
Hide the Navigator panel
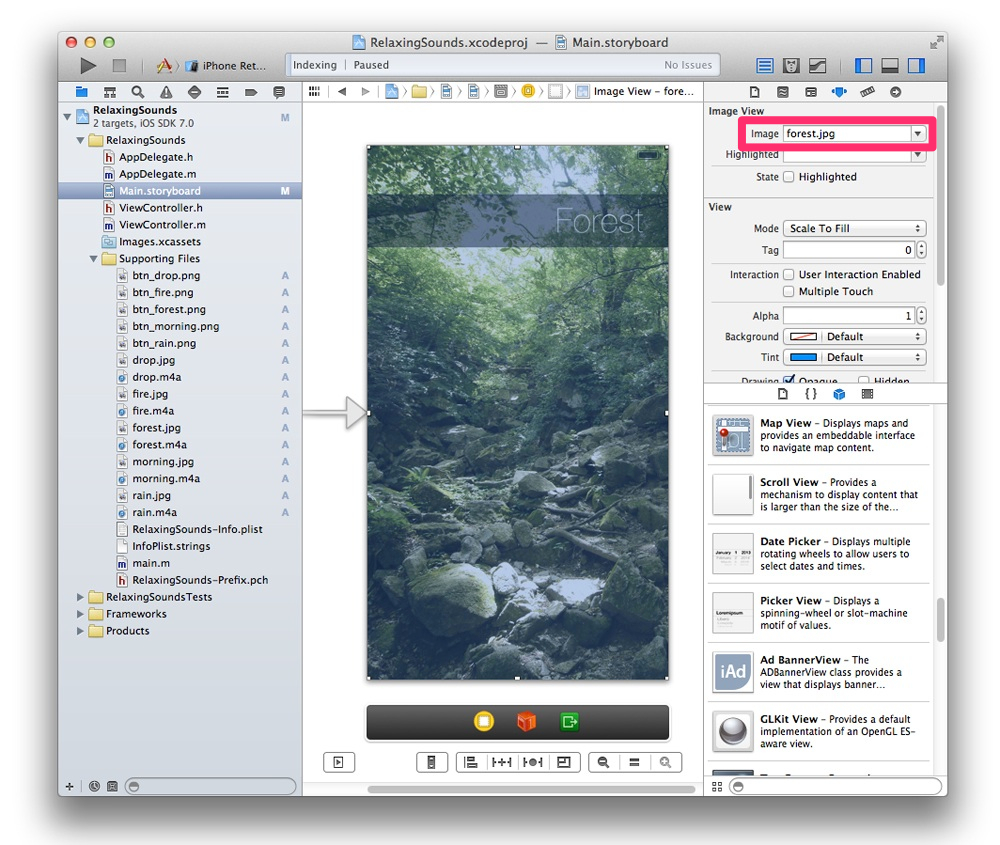(x=864, y=66)
